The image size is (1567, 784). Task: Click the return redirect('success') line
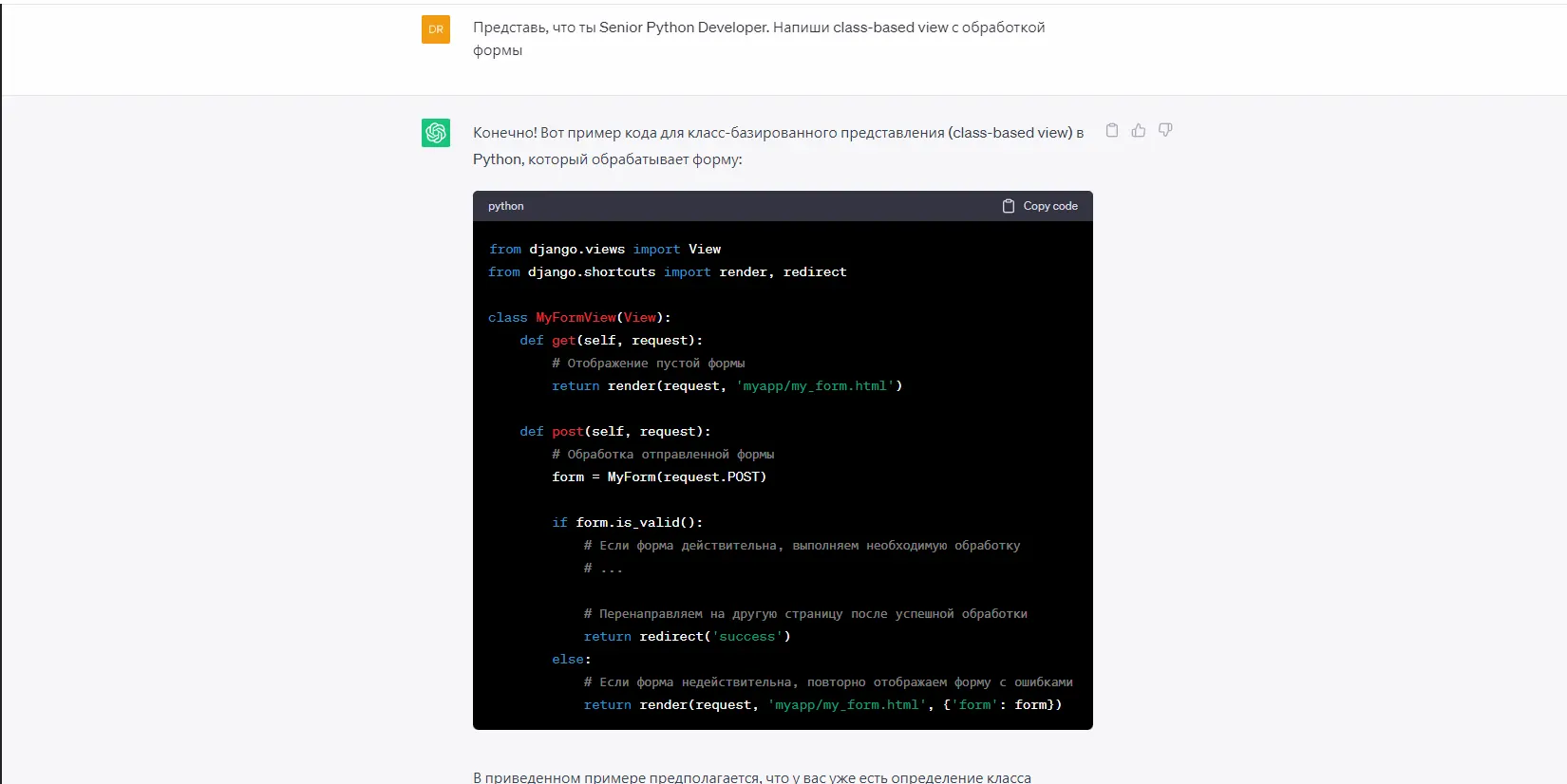point(687,637)
